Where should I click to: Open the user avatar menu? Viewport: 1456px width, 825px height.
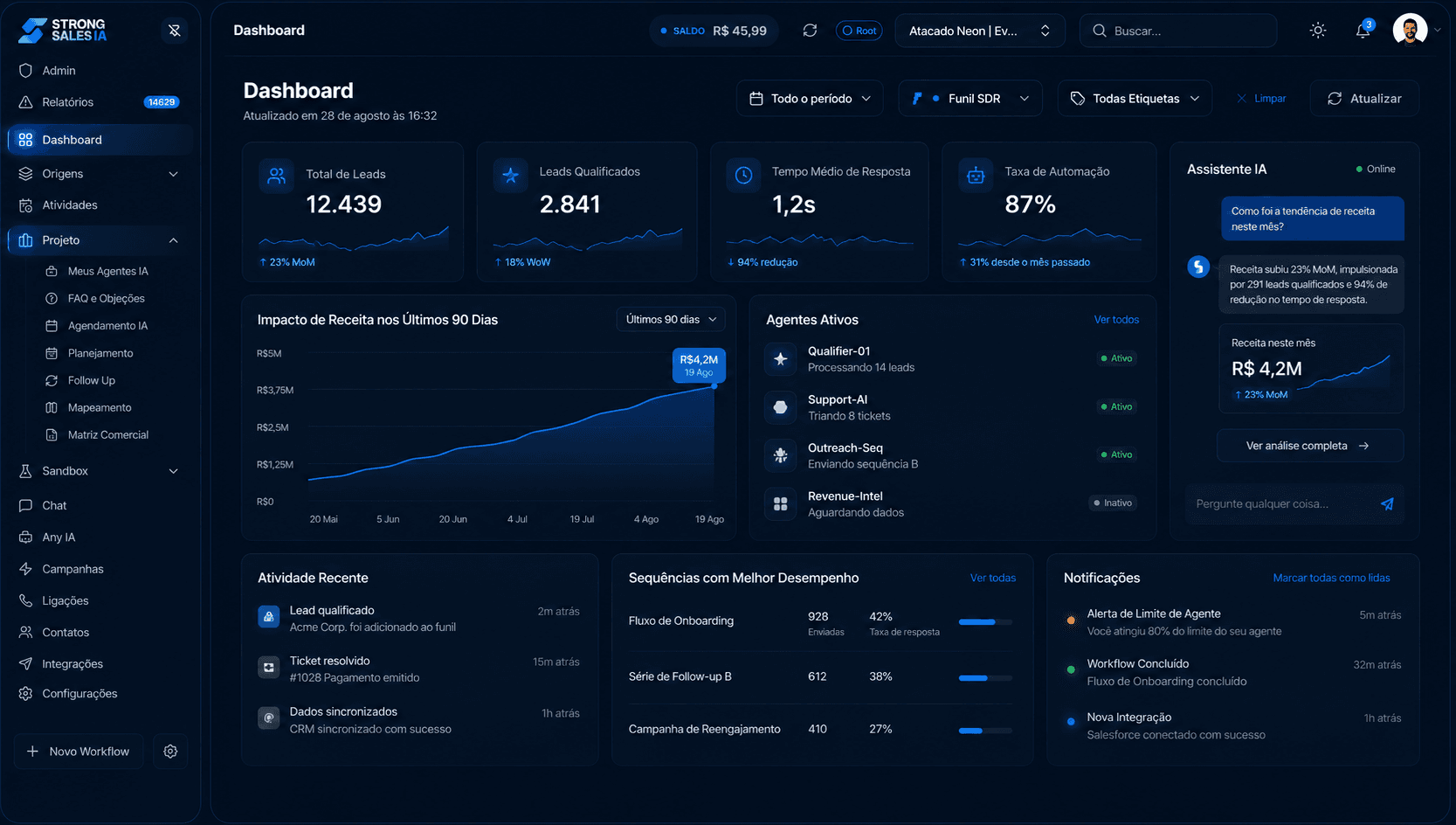click(x=1410, y=31)
